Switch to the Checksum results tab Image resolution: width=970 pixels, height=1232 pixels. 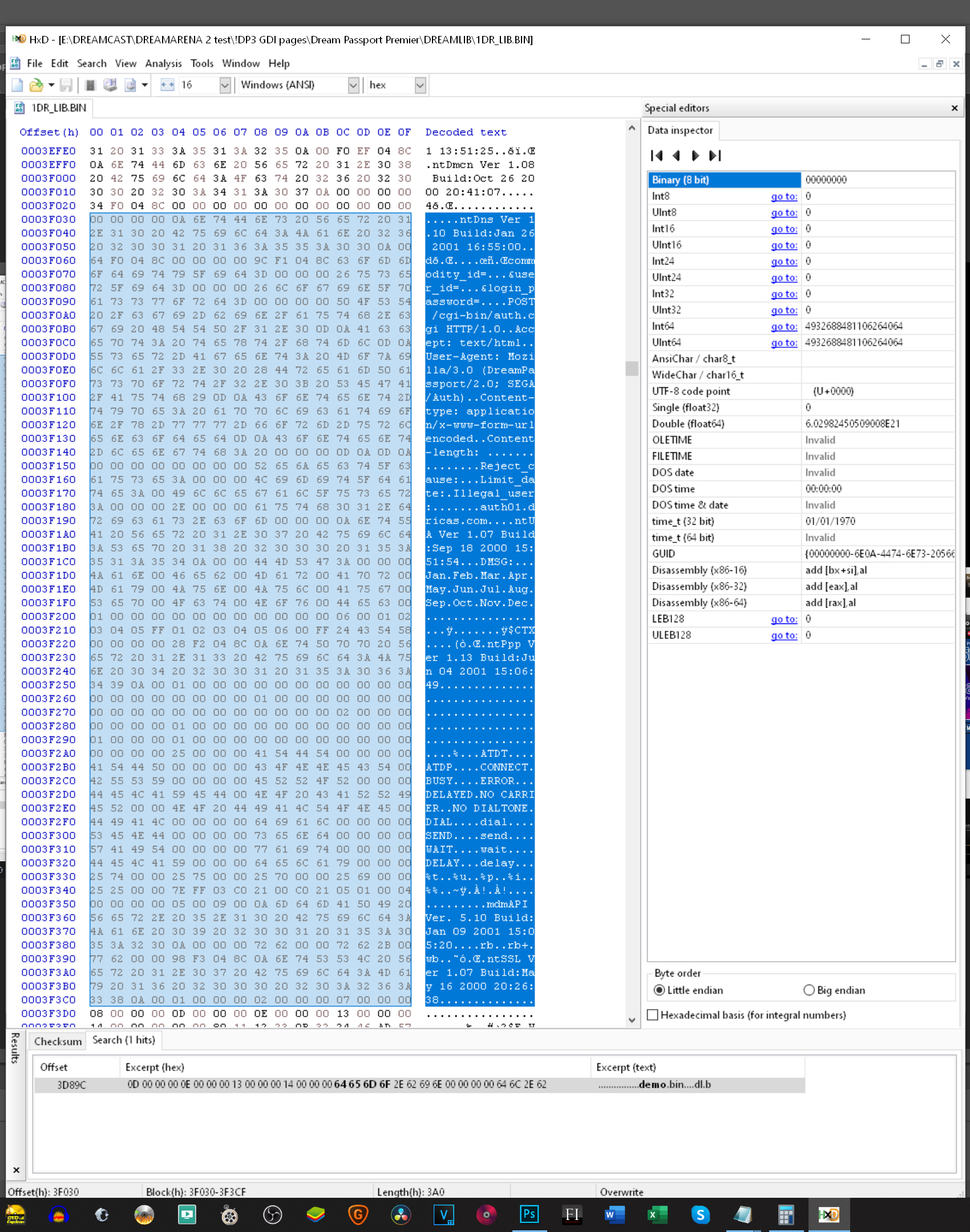coord(58,1041)
